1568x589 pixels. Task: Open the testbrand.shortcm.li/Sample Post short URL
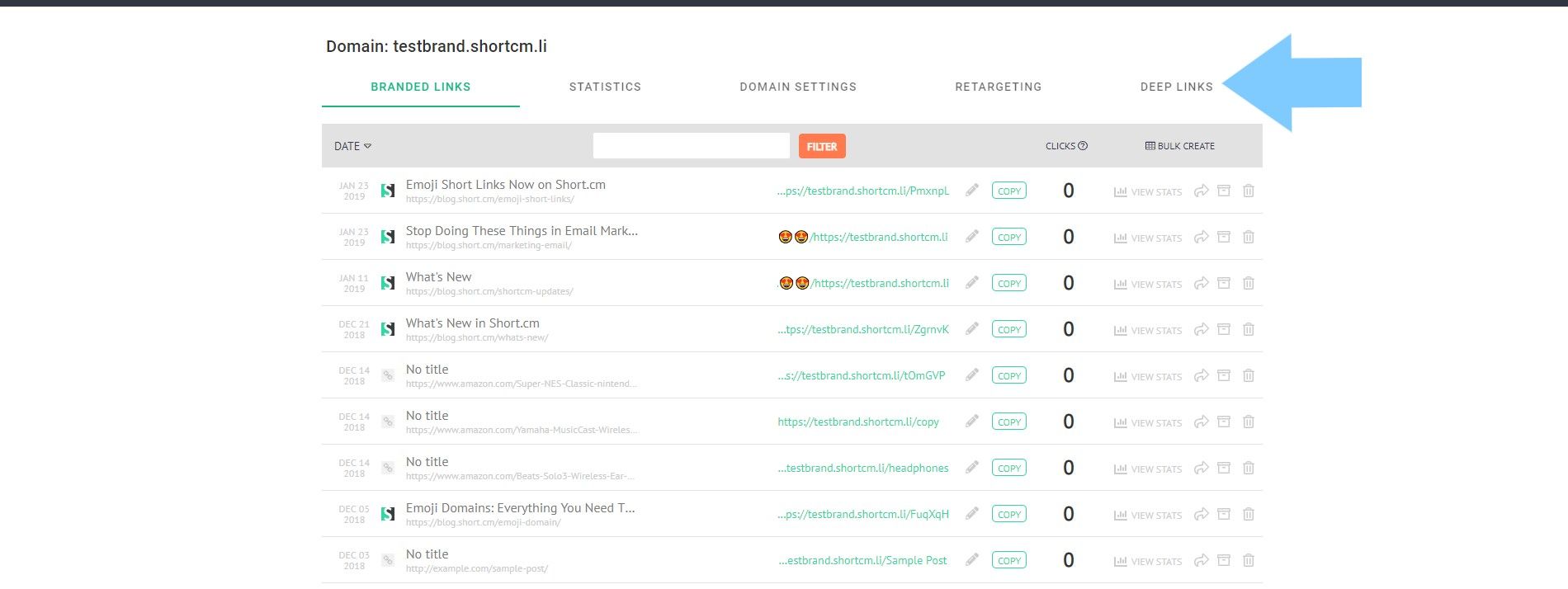(x=863, y=560)
